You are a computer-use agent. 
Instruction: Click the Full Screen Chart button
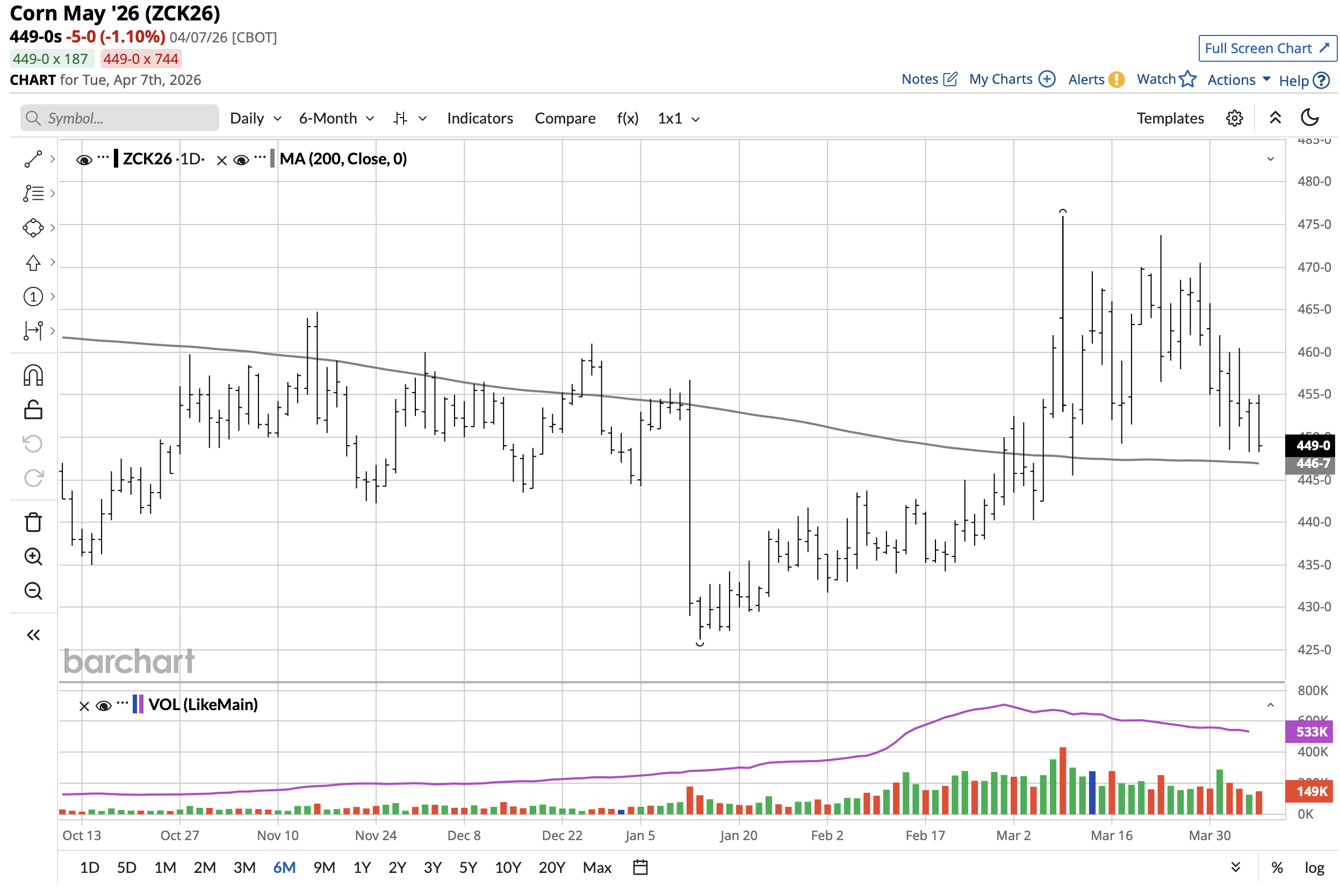(1267, 48)
